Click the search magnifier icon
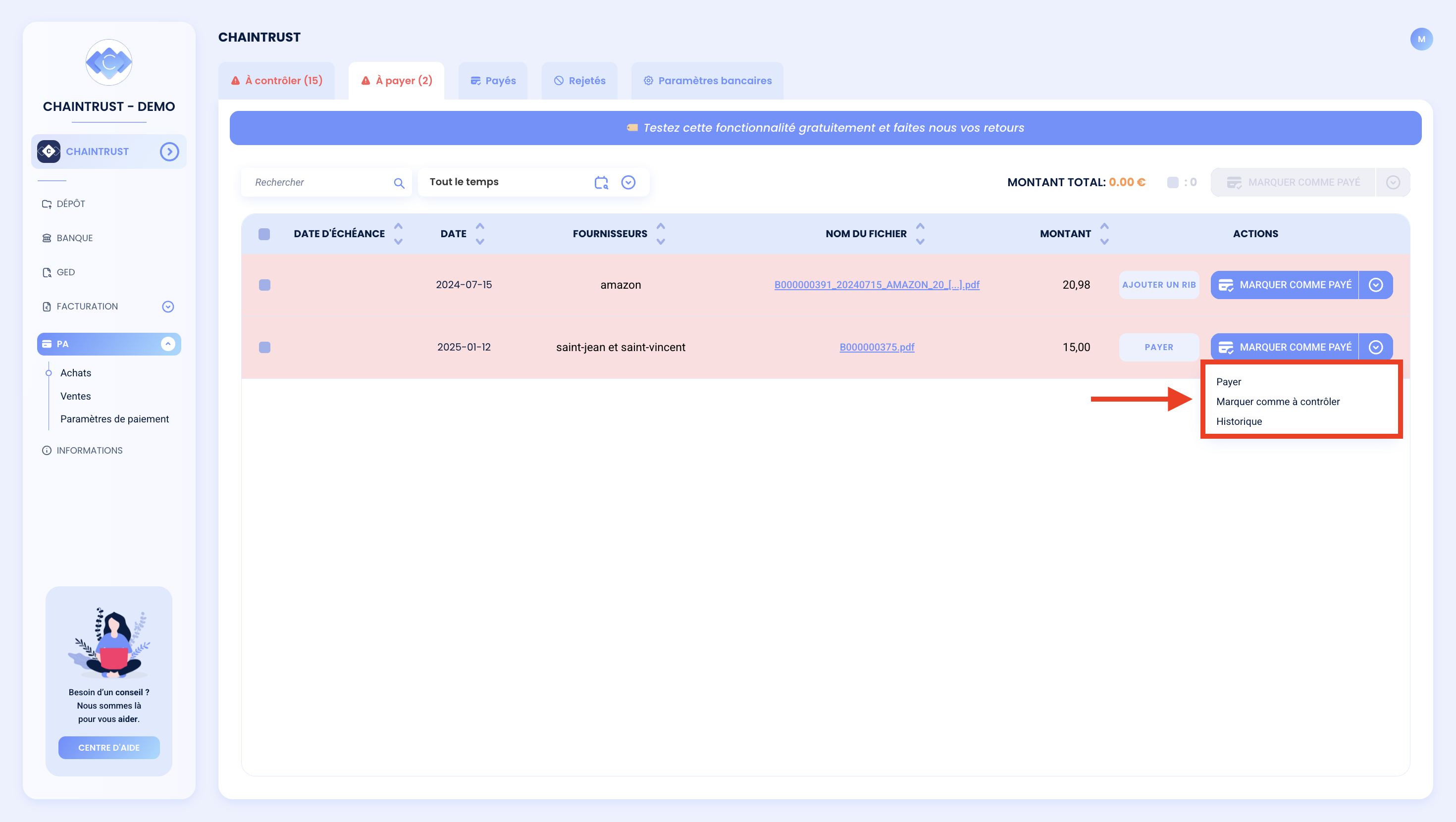Viewport: 1456px width, 822px height. (399, 183)
